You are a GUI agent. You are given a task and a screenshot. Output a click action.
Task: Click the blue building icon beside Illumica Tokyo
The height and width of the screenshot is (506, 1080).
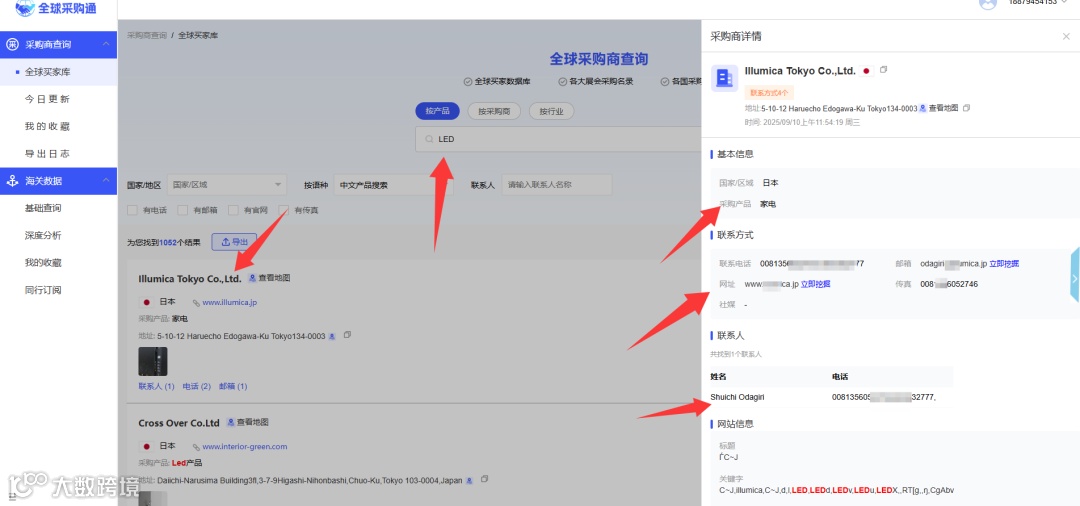coord(724,78)
